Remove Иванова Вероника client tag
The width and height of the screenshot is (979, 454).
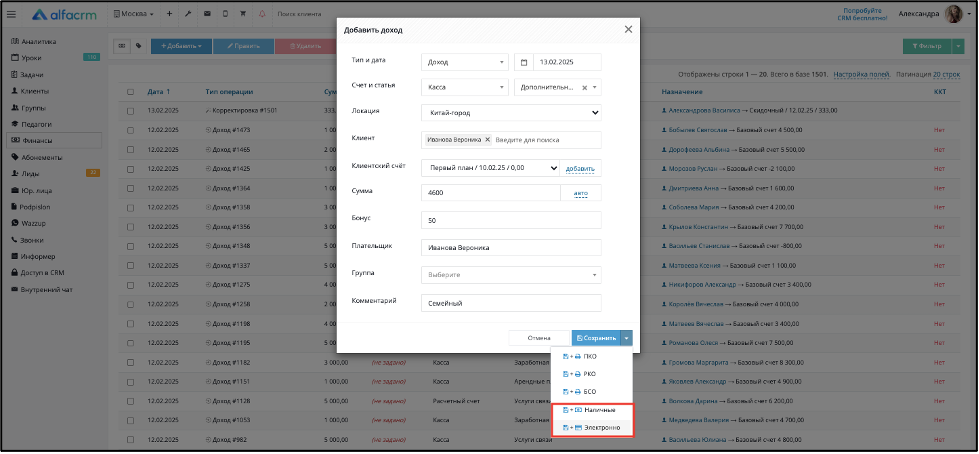point(488,140)
